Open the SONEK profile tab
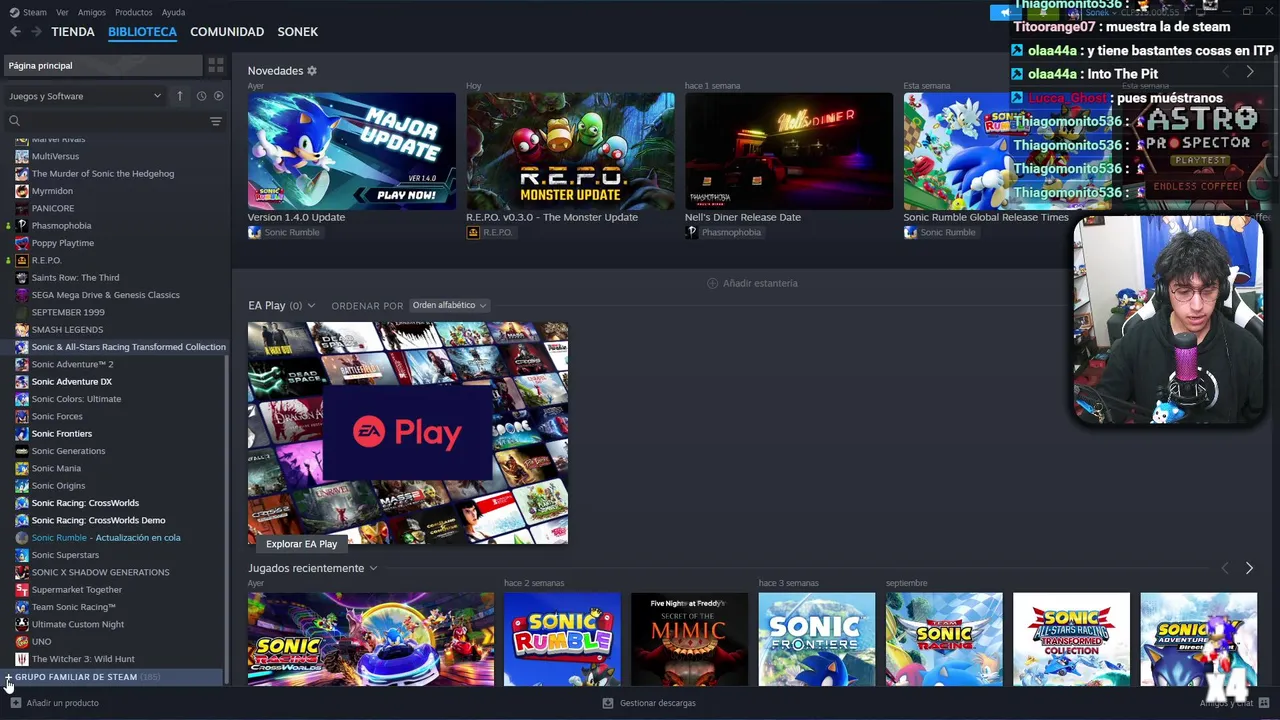 click(x=298, y=32)
